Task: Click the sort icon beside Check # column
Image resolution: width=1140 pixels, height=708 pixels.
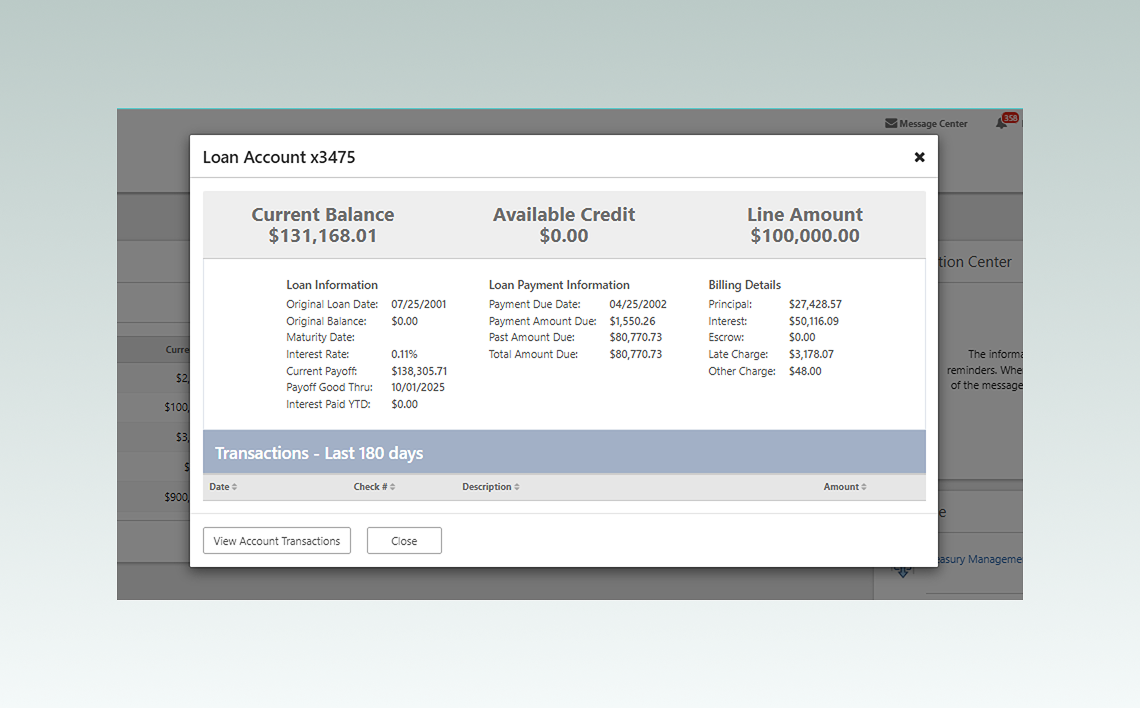Action: (392, 487)
